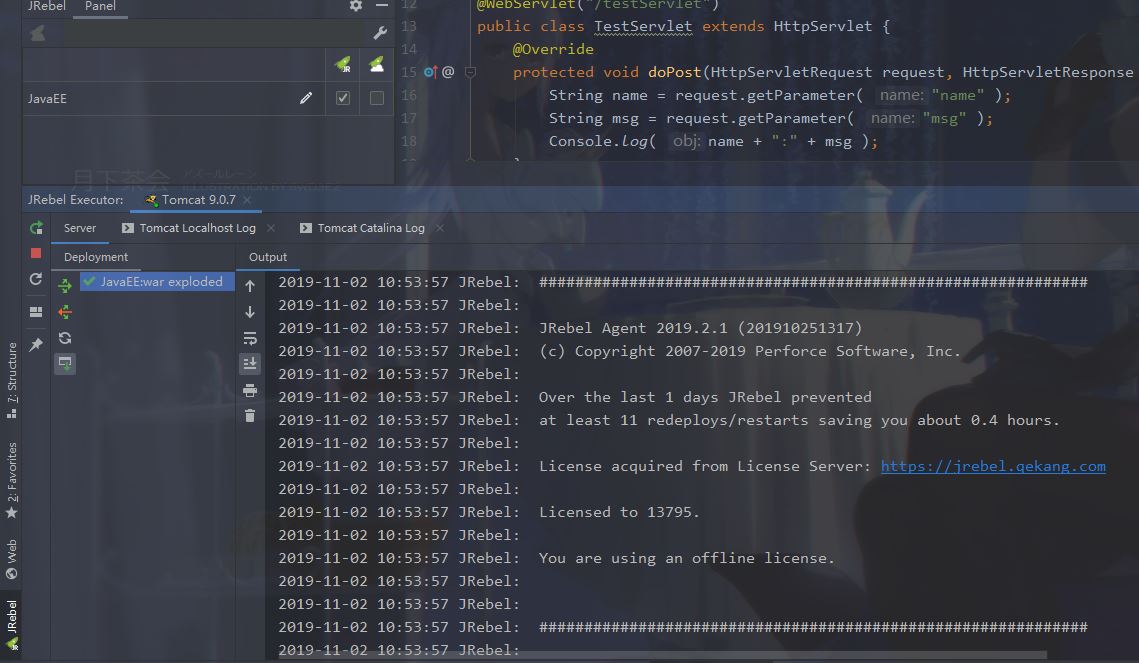The height and width of the screenshot is (663, 1139).
Task: Close Tomcat Localhost Log tab
Action: 271,228
